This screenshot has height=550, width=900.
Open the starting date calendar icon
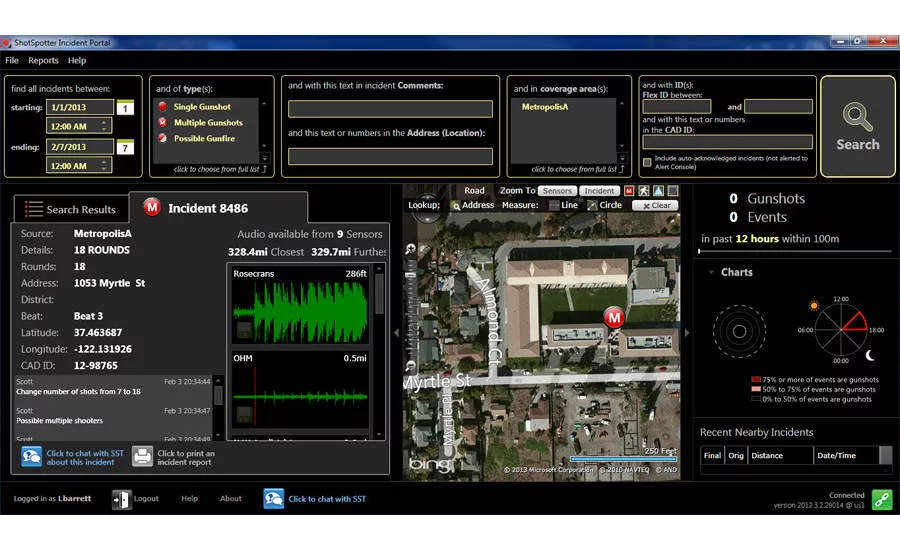[125, 107]
